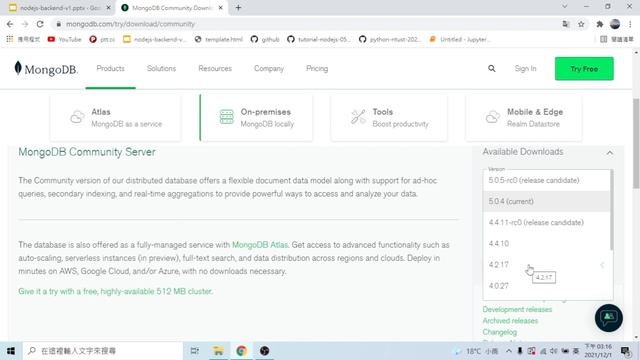Click the Sign In link
640x360 pixels.
pos(525,69)
